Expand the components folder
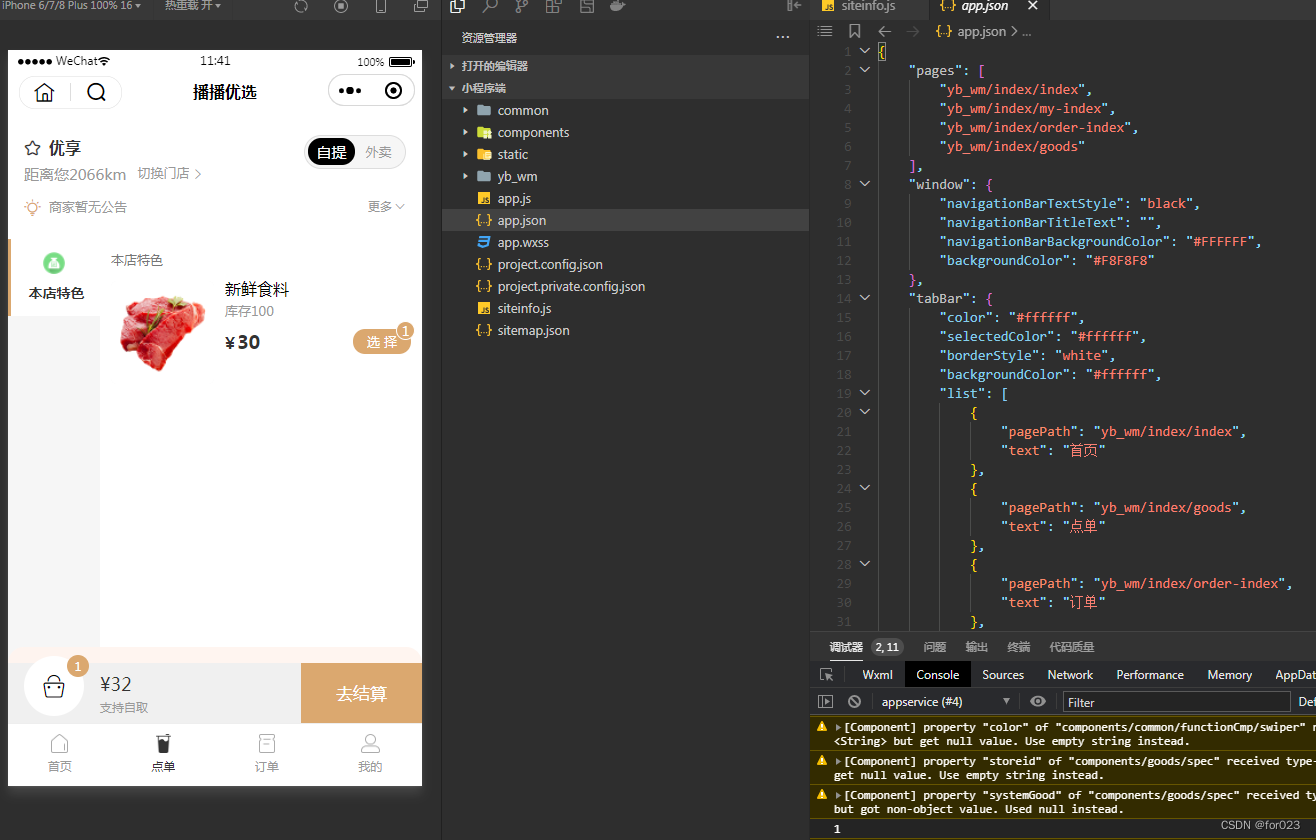 click(625, 132)
